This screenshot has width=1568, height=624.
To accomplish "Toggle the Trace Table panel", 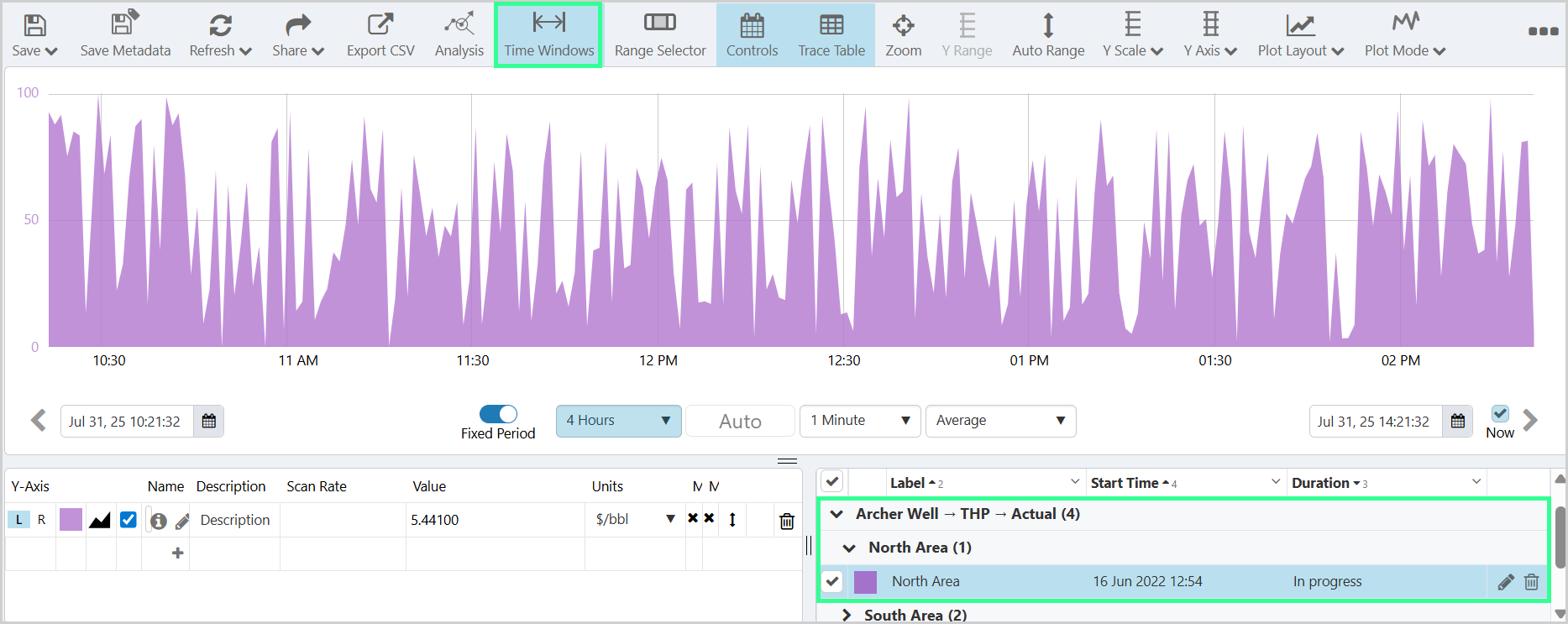I will pos(831,35).
